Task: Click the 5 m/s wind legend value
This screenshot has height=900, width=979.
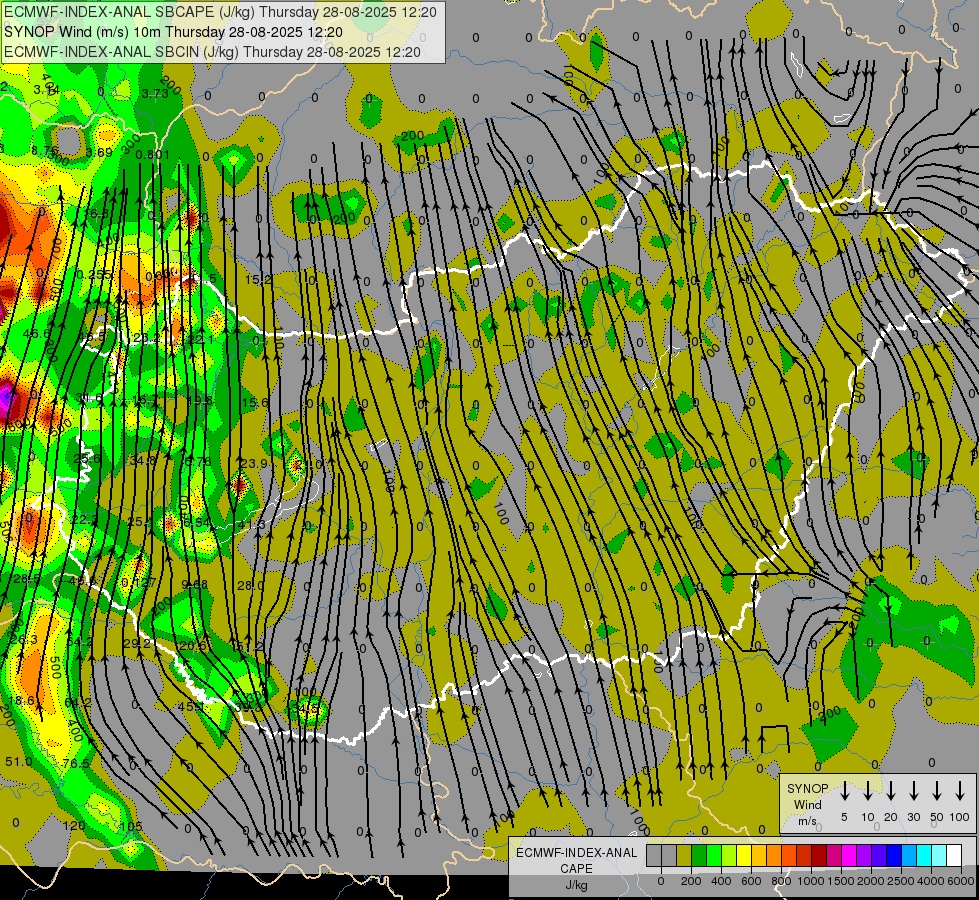Action: tap(844, 817)
